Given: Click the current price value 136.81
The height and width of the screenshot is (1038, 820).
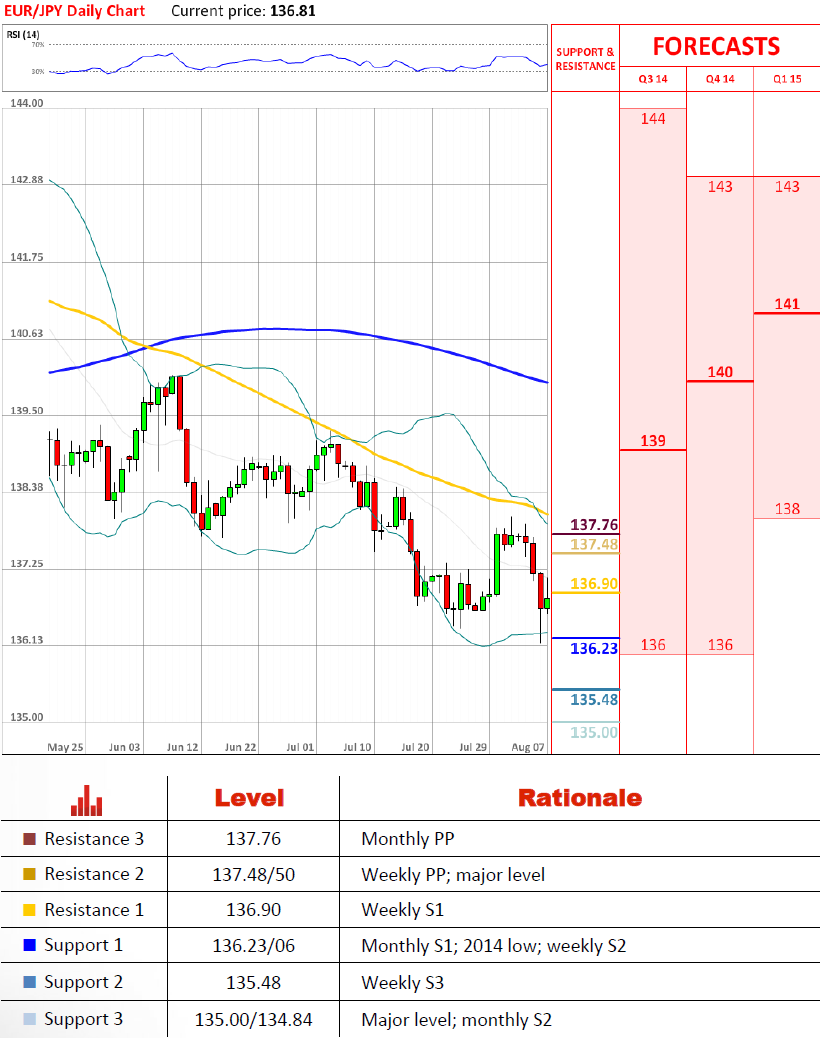Looking at the screenshot, I should [x=293, y=11].
